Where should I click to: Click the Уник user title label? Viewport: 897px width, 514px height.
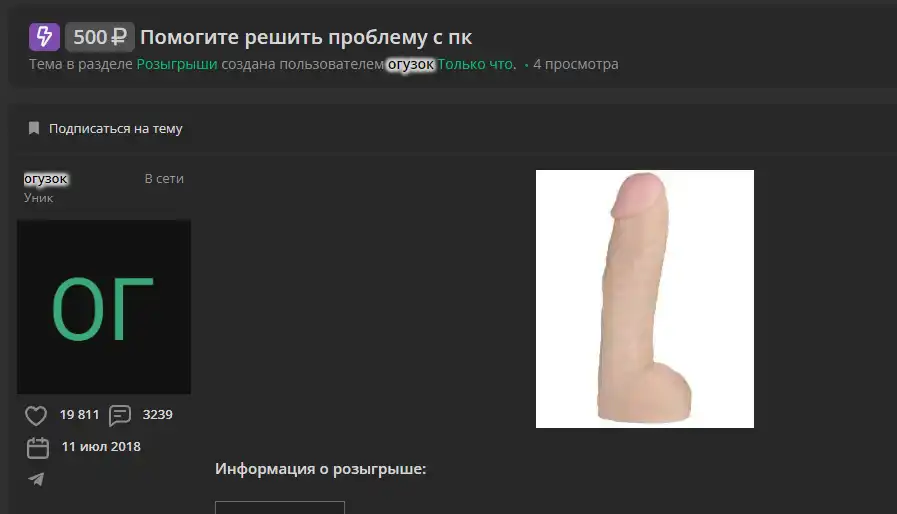[38, 198]
